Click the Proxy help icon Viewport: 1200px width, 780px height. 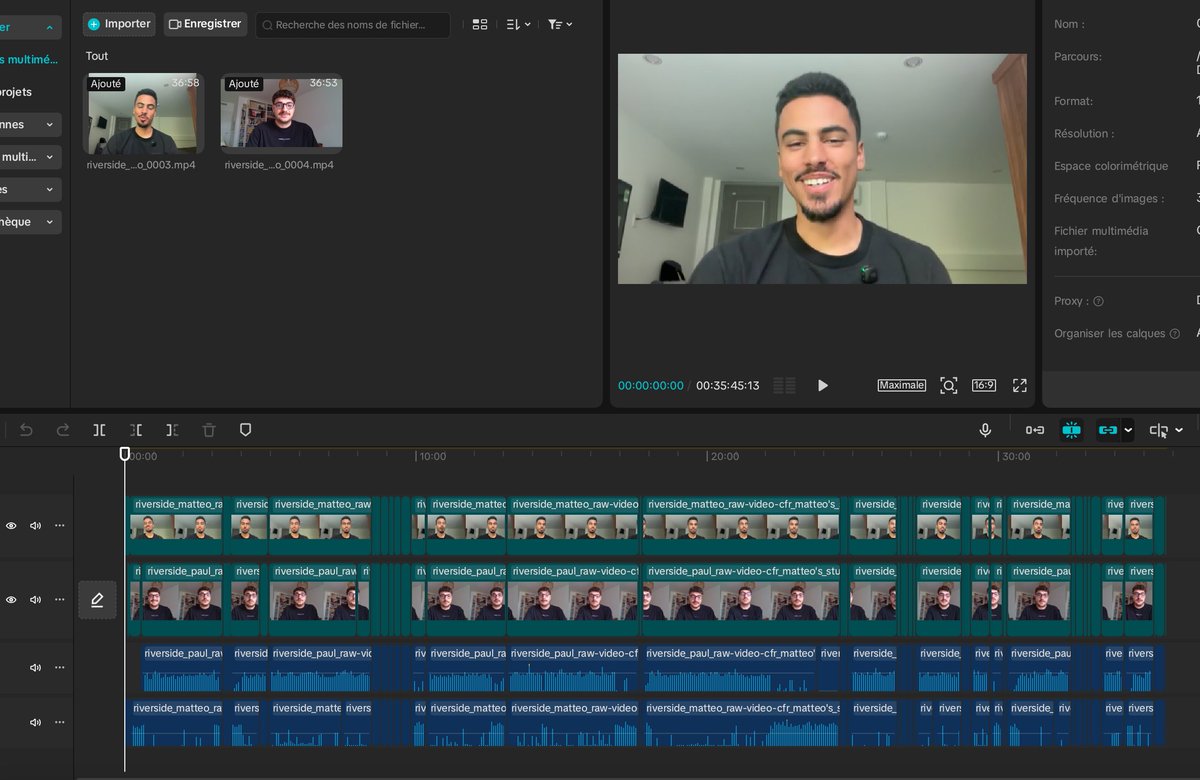[1098, 301]
